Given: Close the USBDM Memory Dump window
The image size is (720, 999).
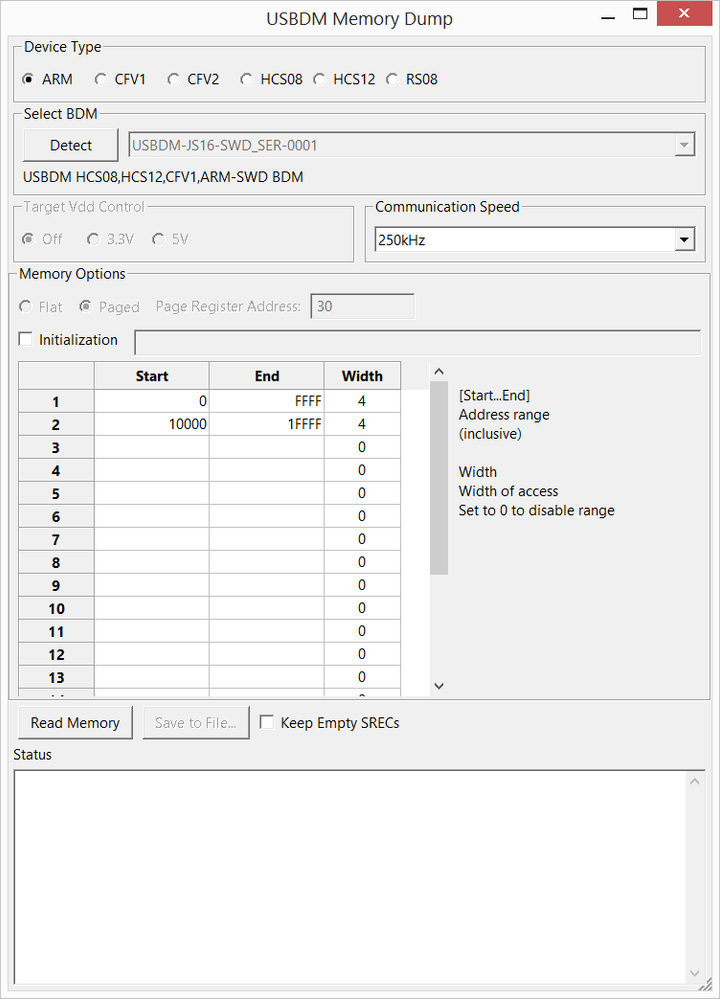Looking at the screenshot, I should click(x=684, y=13).
